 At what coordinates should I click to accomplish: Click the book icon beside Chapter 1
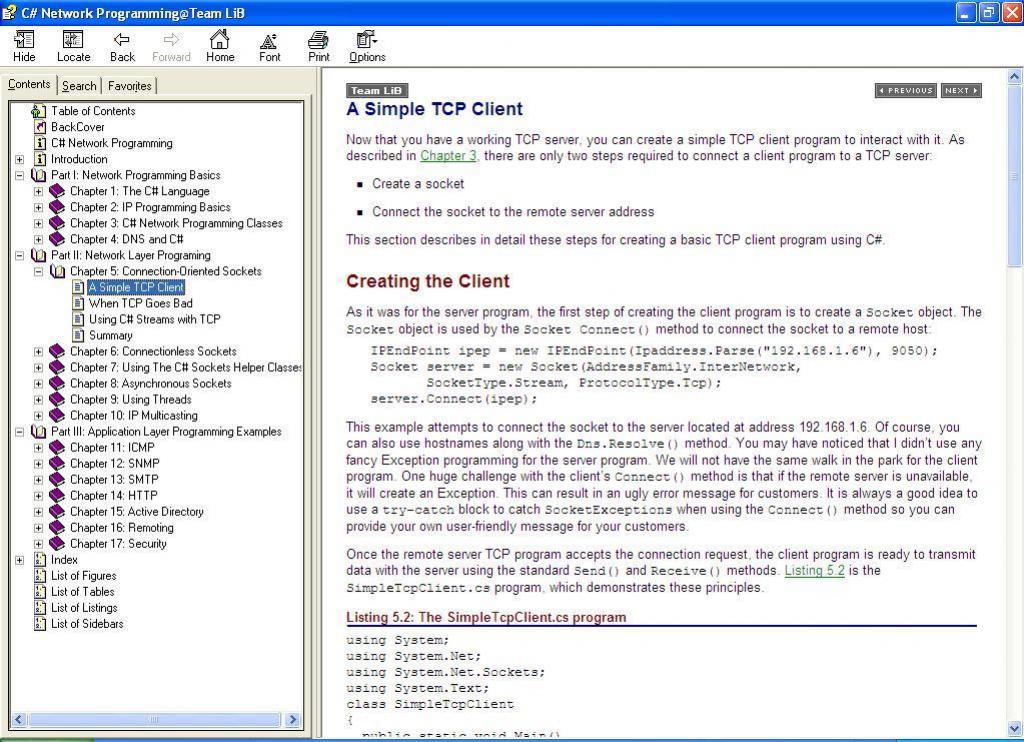(57, 191)
